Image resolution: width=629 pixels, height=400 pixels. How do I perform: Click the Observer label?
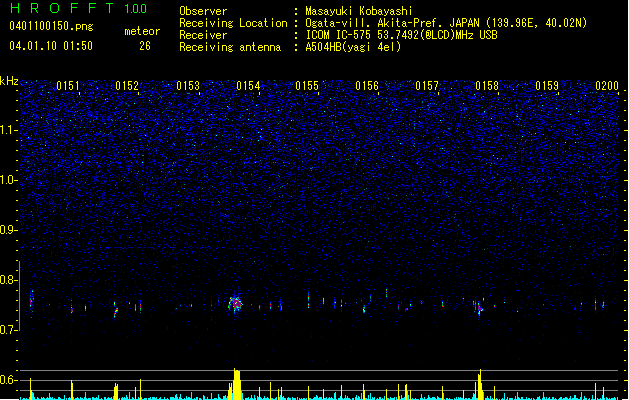[x=203, y=11]
